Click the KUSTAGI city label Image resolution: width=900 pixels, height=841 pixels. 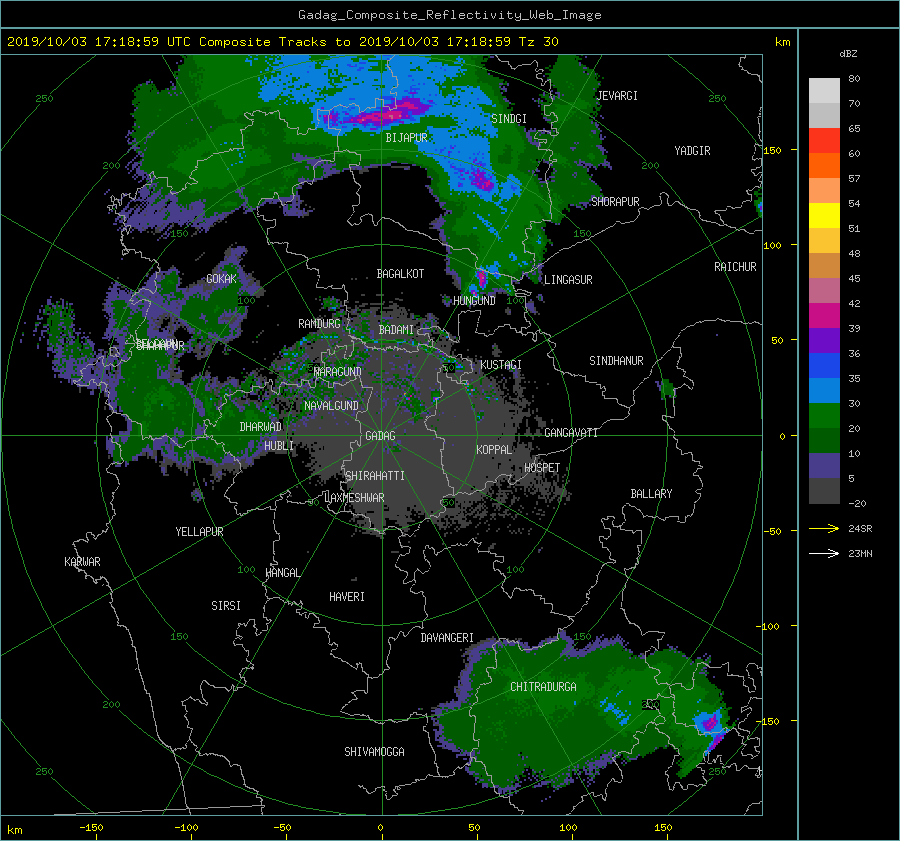501,365
